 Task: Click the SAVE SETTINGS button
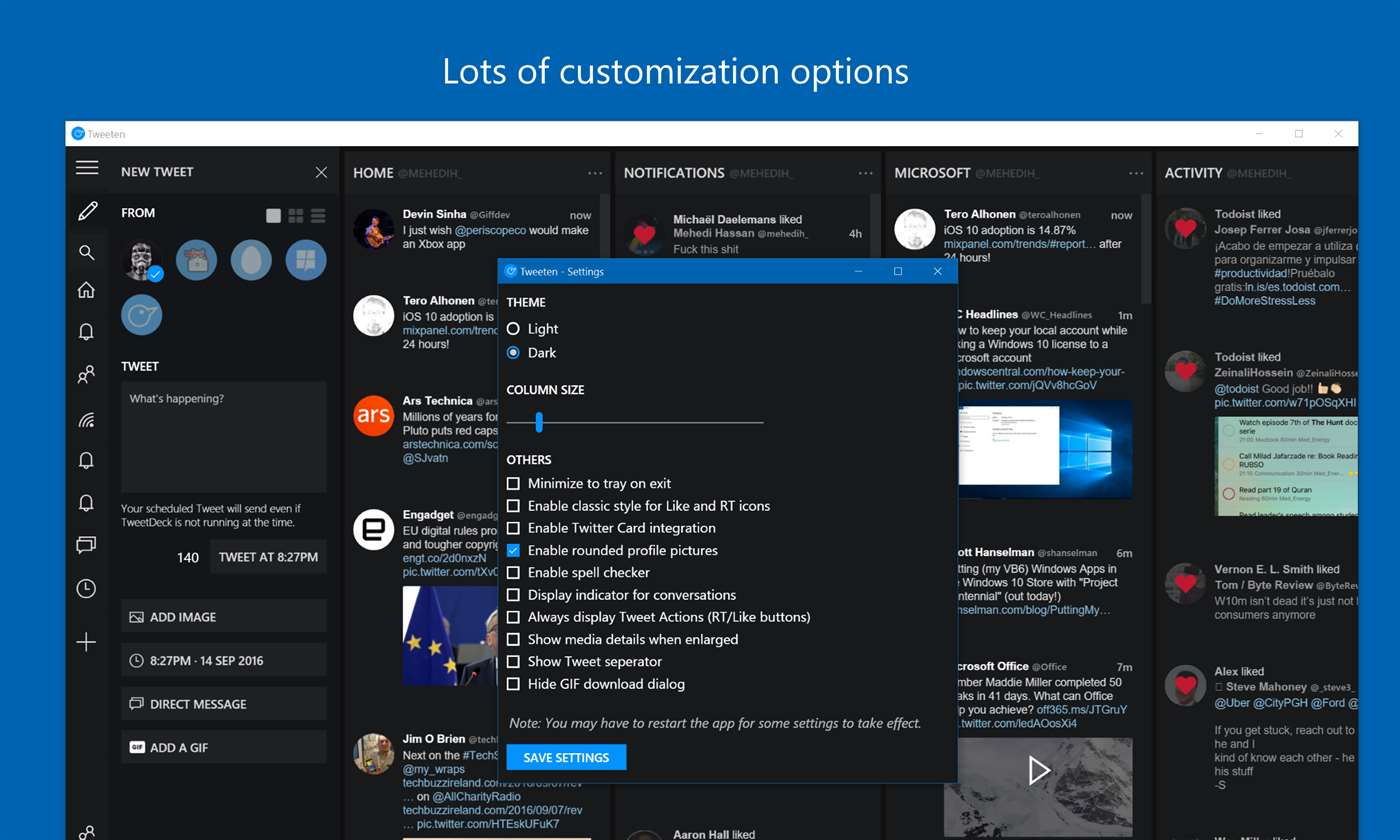pyautogui.click(x=566, y=758)
